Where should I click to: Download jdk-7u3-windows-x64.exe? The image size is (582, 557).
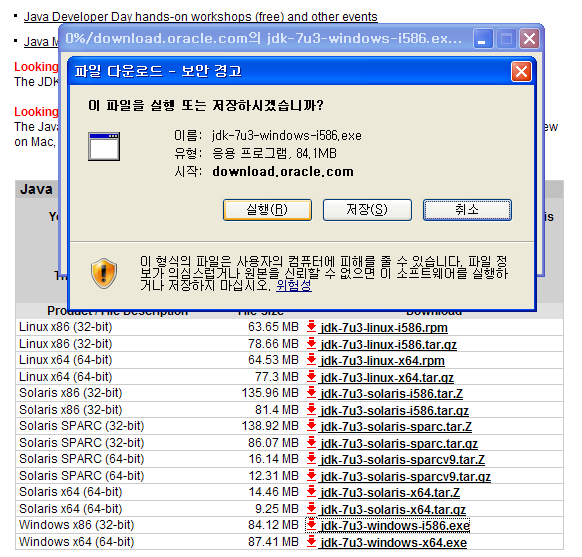393,543
